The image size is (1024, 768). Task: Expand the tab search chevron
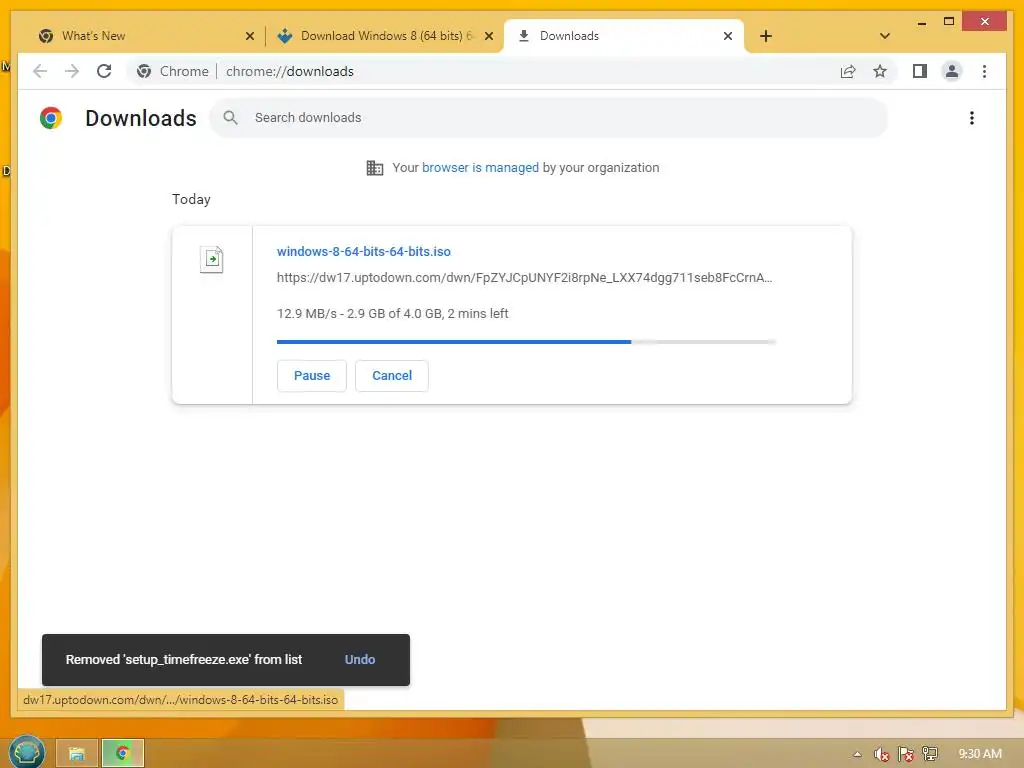885,36
